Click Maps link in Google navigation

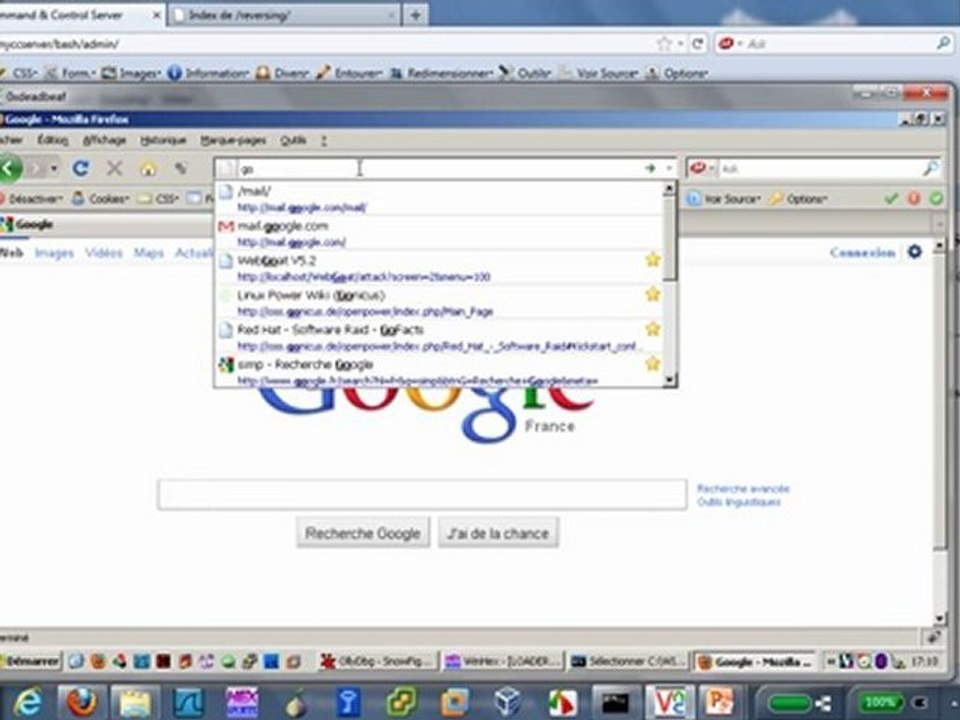point(149,253)
